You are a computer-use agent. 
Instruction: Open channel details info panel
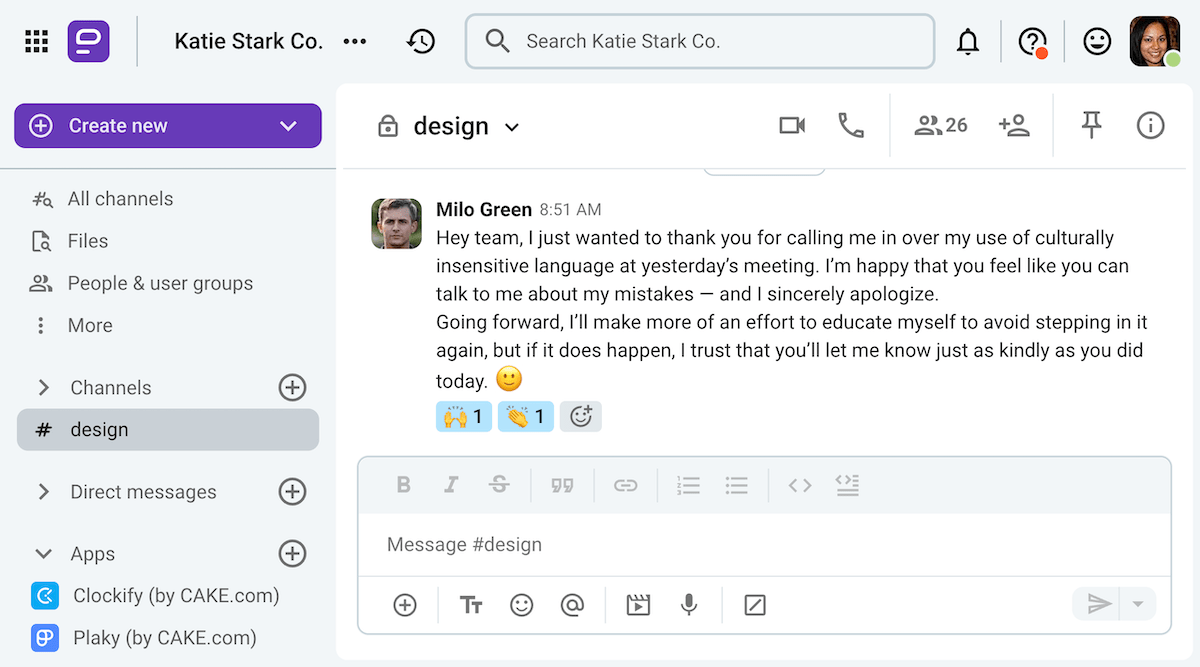click(1150, 125)
